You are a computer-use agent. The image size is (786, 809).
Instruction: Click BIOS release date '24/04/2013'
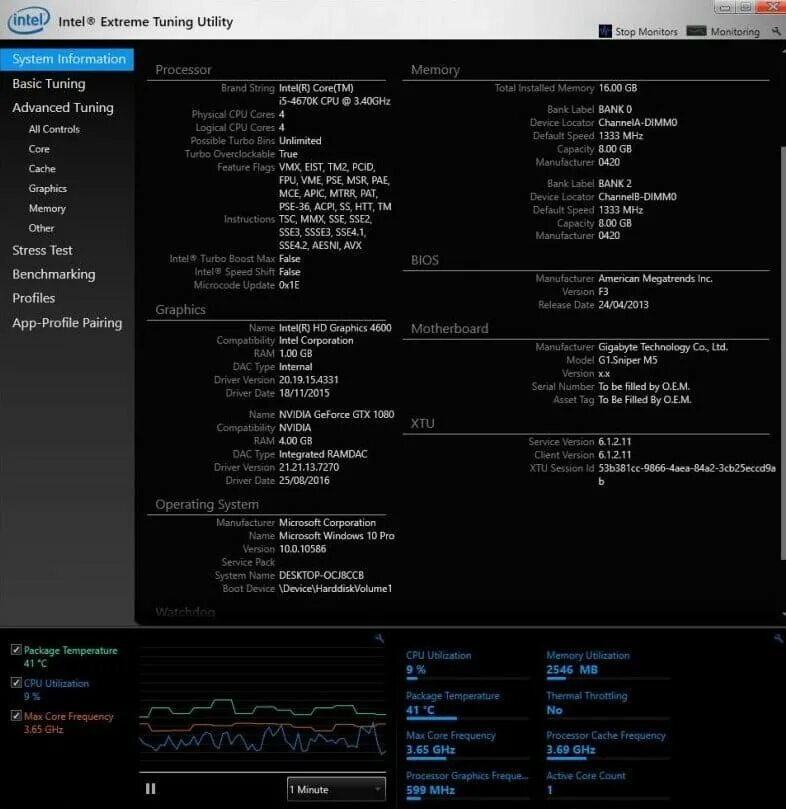tap(623, 305)
